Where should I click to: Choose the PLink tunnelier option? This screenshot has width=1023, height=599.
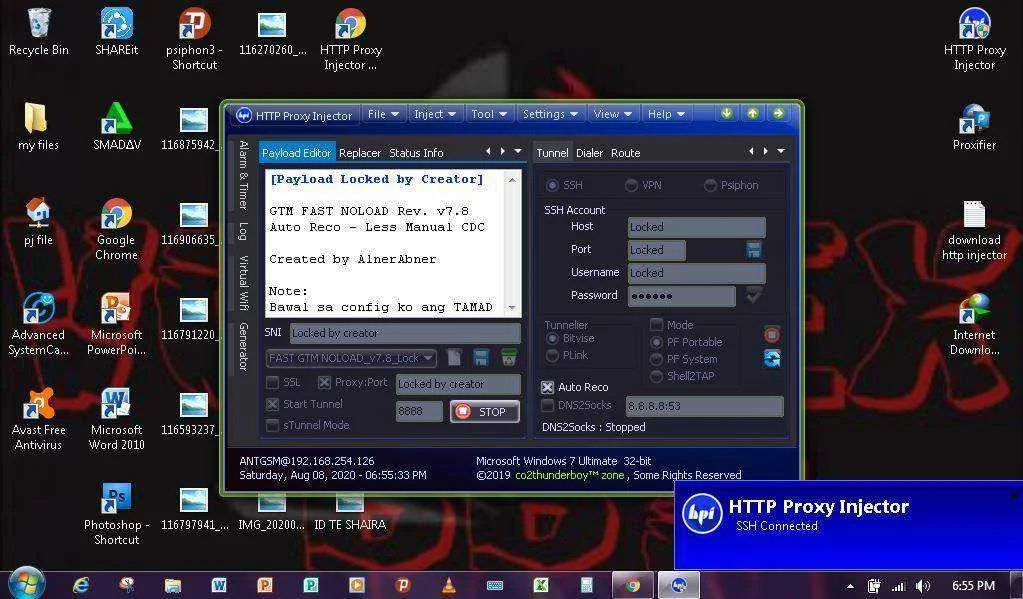tap(552, 356)
